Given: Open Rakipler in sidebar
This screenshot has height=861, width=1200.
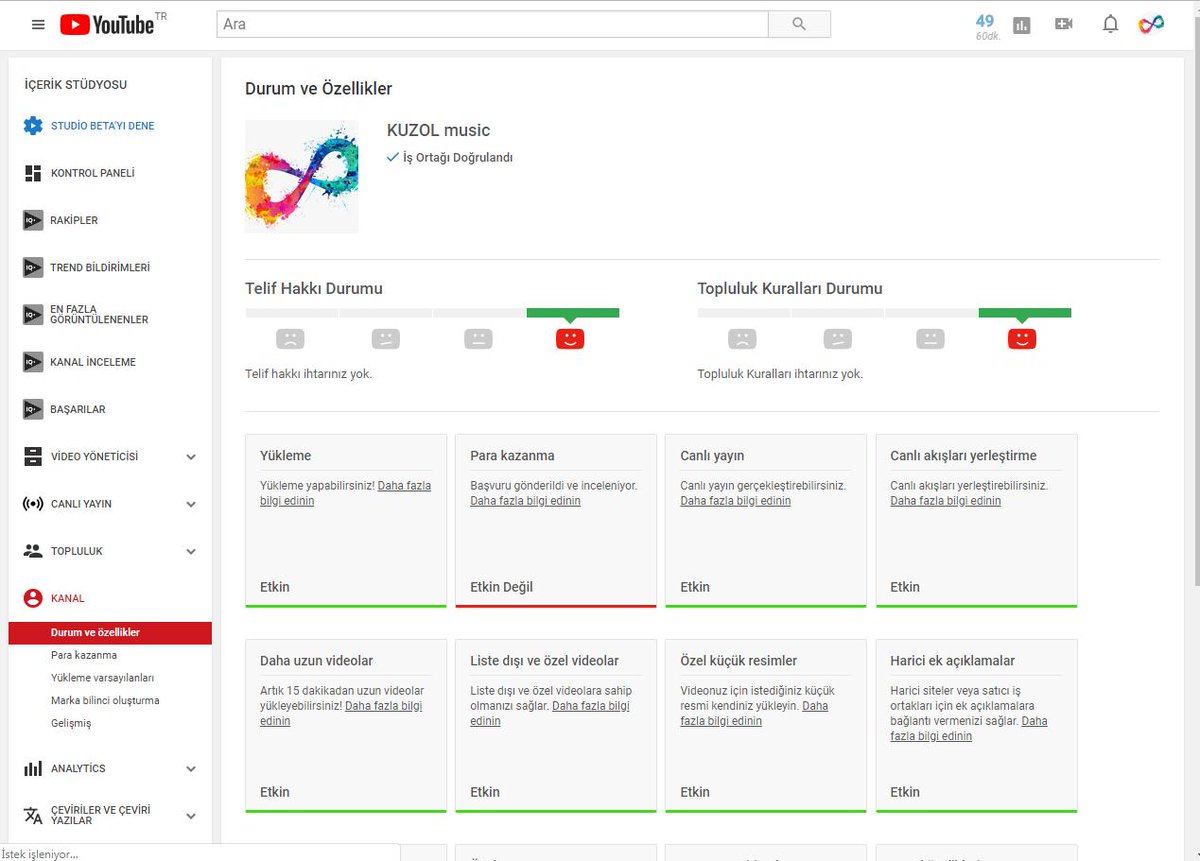Looking at the screenshot, I should pyautogui.click(x=74, y=220).
